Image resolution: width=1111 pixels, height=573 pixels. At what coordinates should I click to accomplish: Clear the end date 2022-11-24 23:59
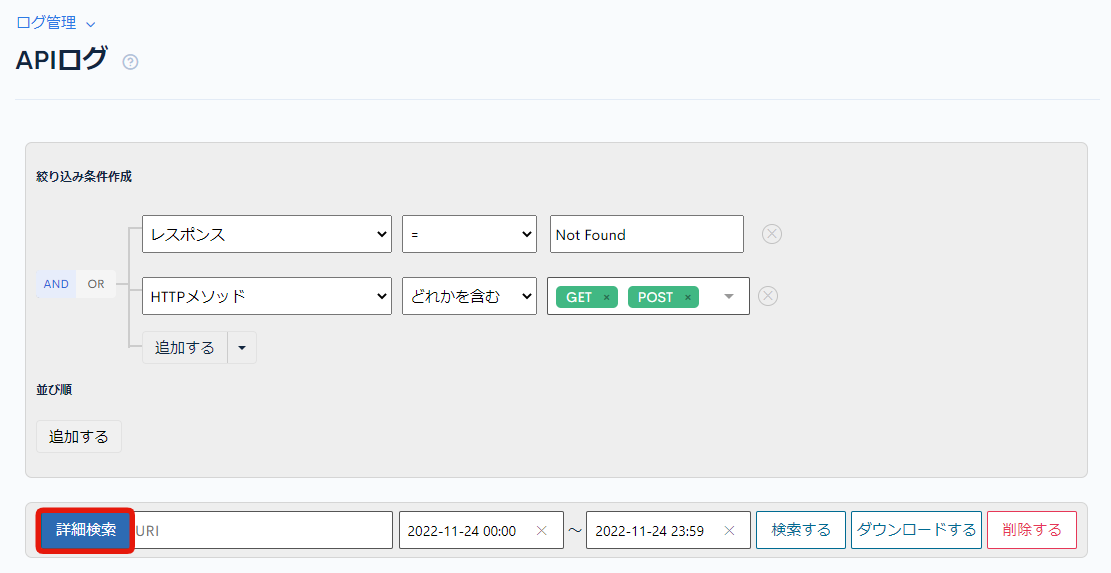tap(729, 531)
